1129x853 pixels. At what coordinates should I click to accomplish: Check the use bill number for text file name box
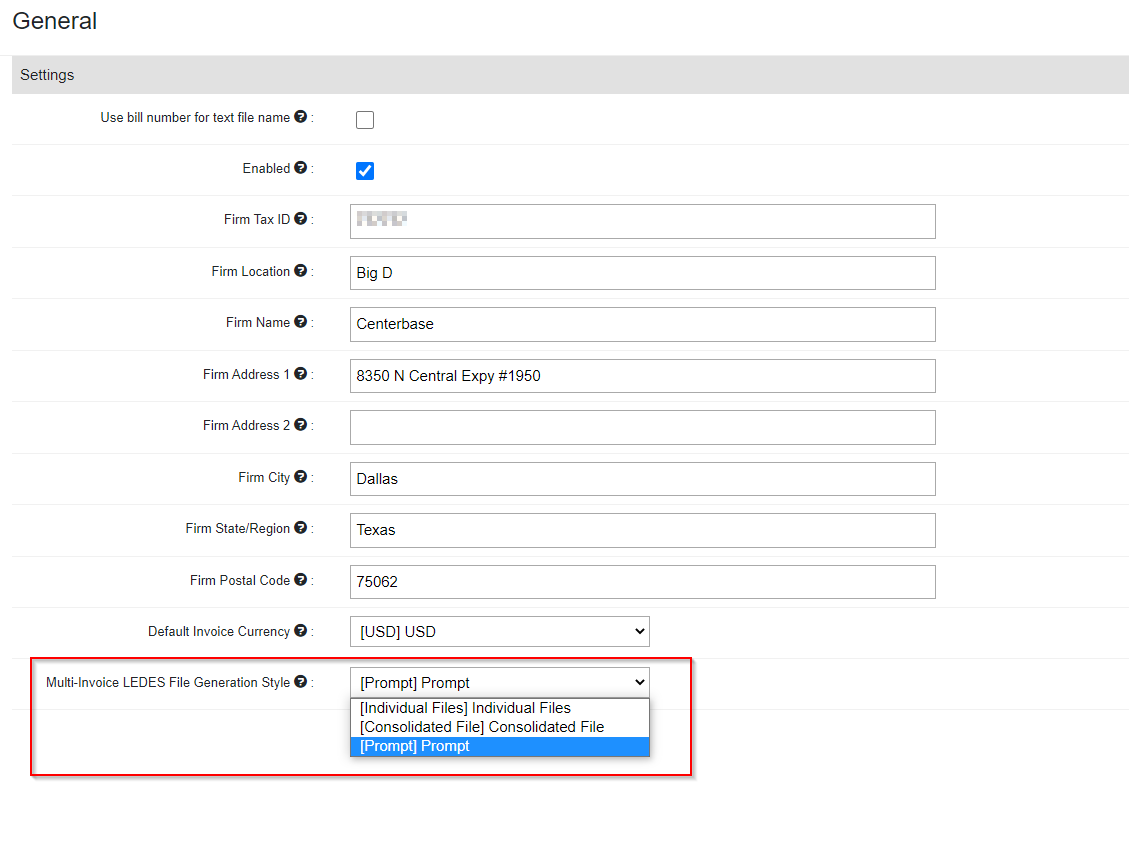coord(365,119)
